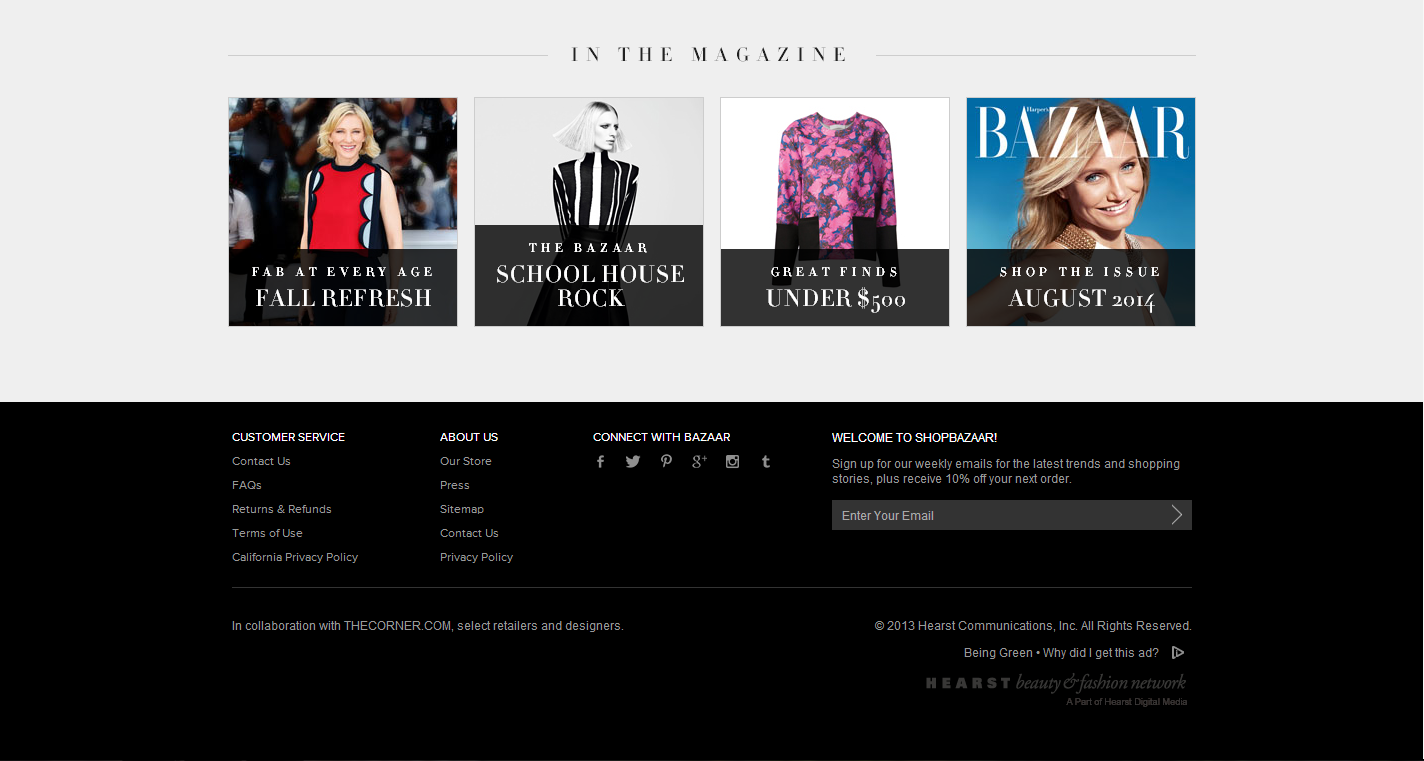Click the In The Magazine heading
Screen dimensions: 1424x761
(710, 55)
